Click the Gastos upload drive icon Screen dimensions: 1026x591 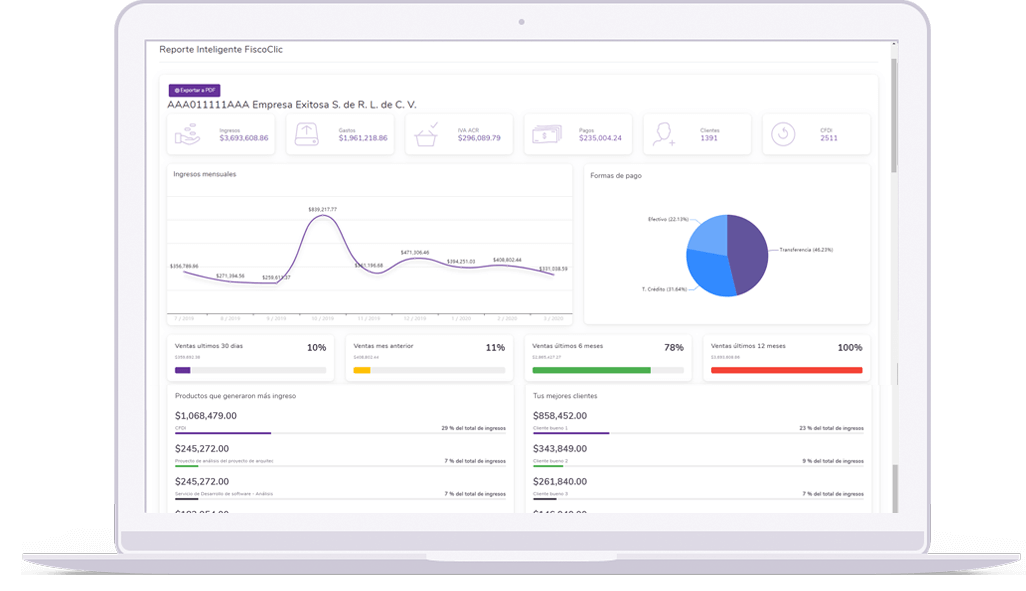click(x=307, y=135)
